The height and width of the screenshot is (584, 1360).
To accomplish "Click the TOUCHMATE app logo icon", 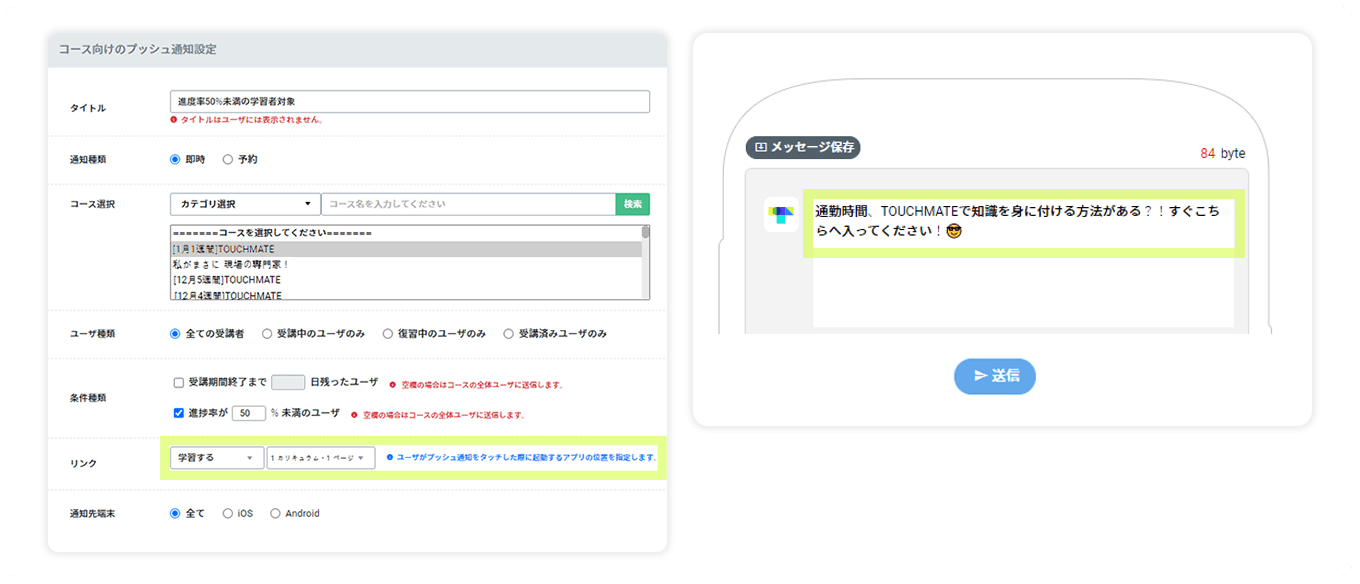I will pos(781,215).
